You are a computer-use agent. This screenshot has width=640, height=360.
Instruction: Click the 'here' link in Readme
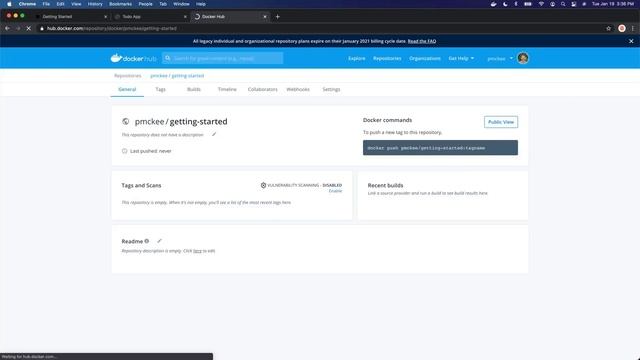click(x=197, y=251)
